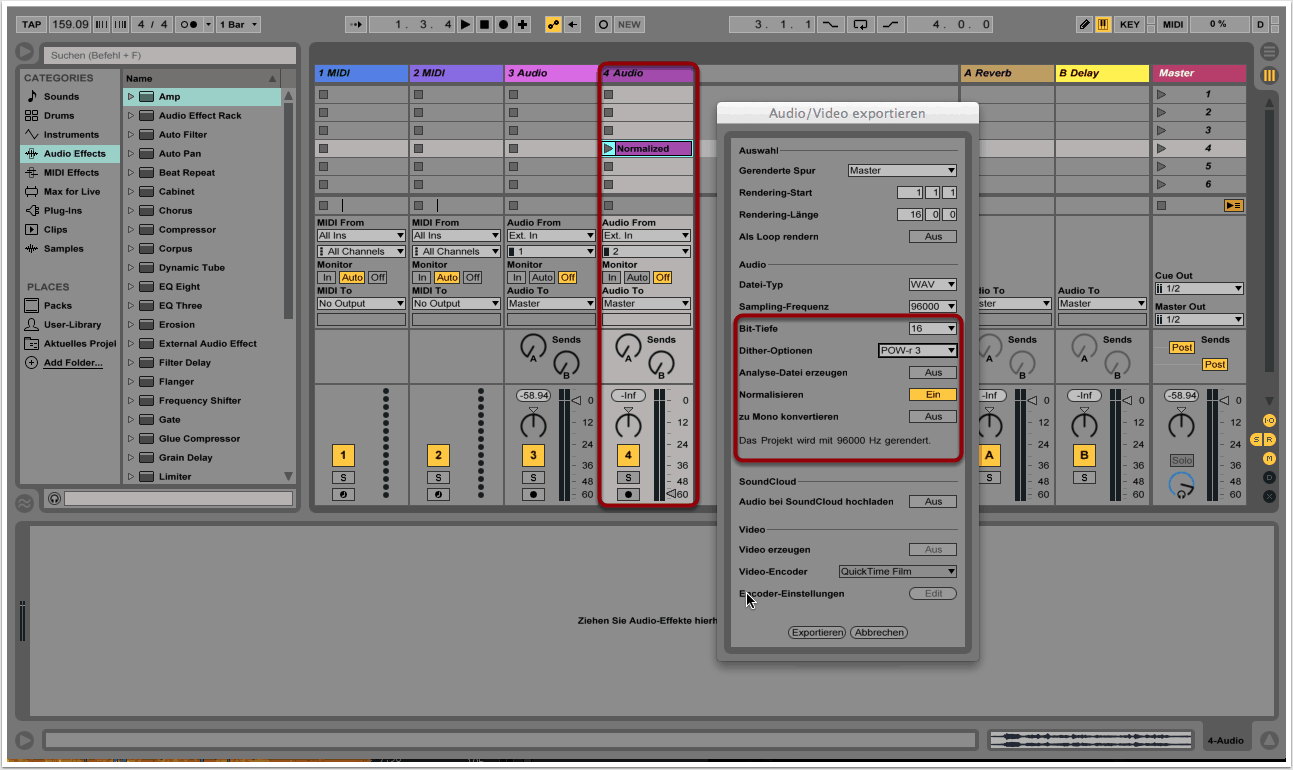Click the transport Stop button
The height and width of the screenshot is (770, 1293).
[x=485, y=24]
